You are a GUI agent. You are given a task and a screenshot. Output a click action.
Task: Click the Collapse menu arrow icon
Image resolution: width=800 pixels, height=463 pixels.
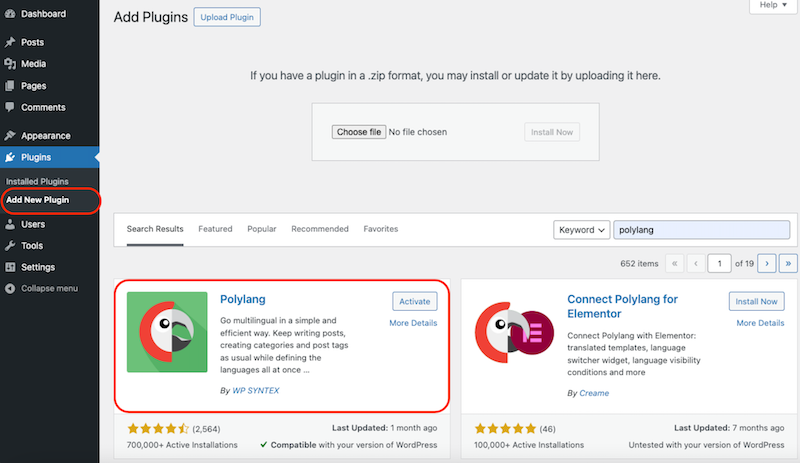click(x=10, y=288)
